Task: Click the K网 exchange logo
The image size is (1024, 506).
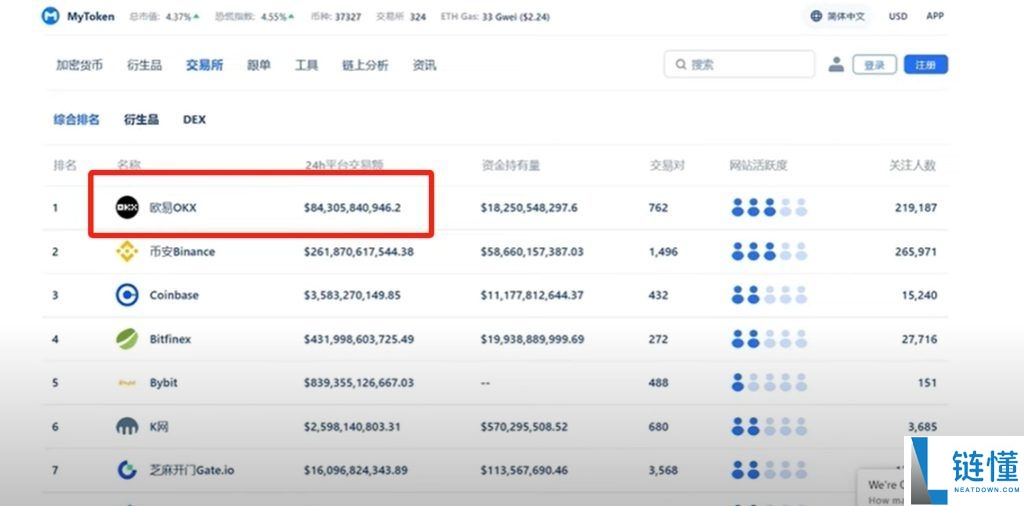Action: (x=127, y=427)
